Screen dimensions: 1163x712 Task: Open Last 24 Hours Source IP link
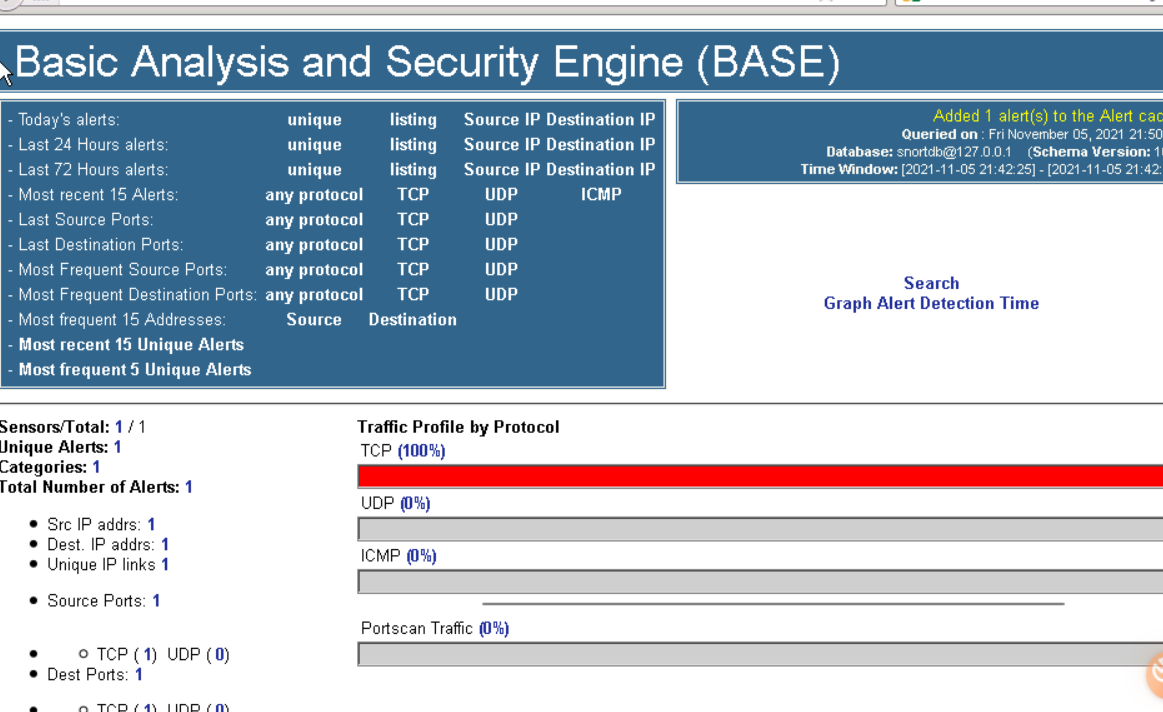click(x=503, y=145)
